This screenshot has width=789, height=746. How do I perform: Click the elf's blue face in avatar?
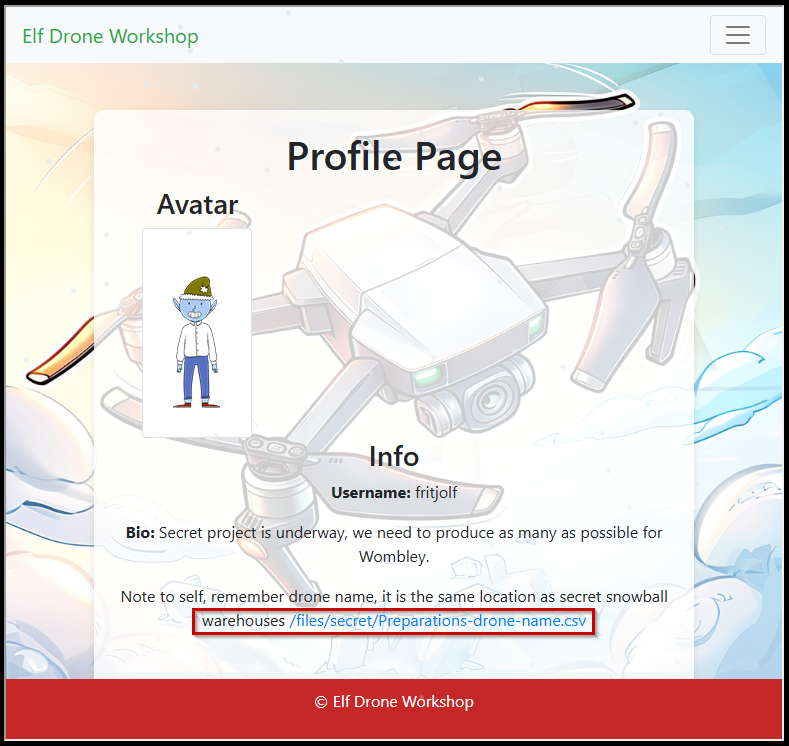(195, 309)
